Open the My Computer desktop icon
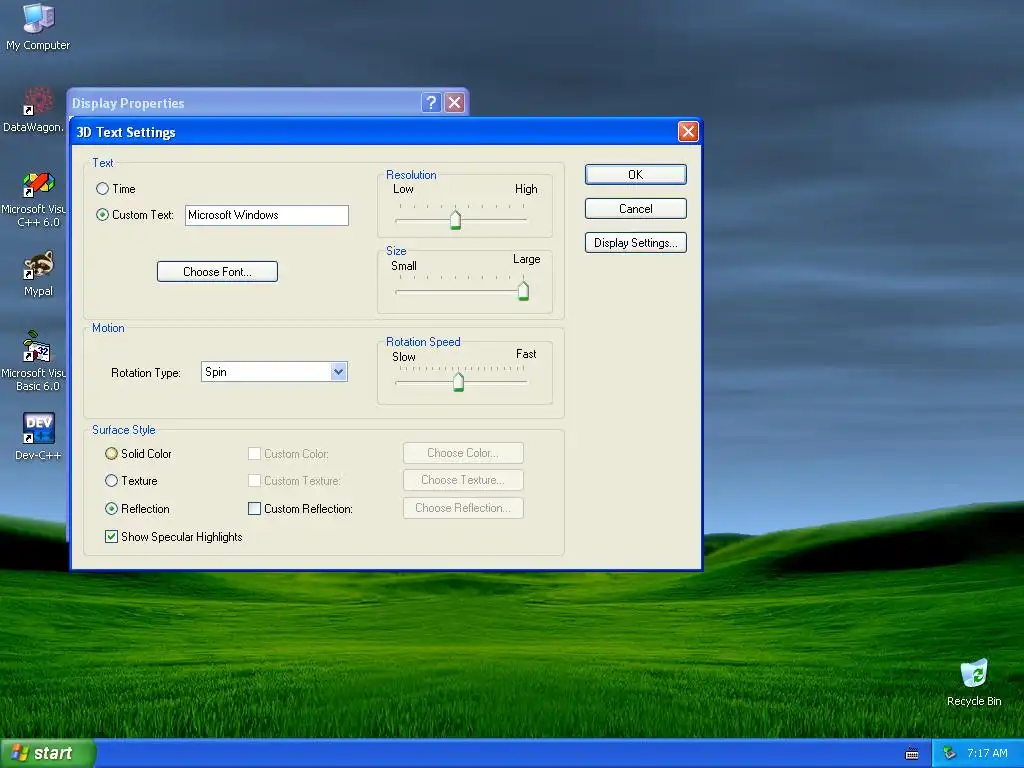Screen dimensions: 1024x768 38,26
